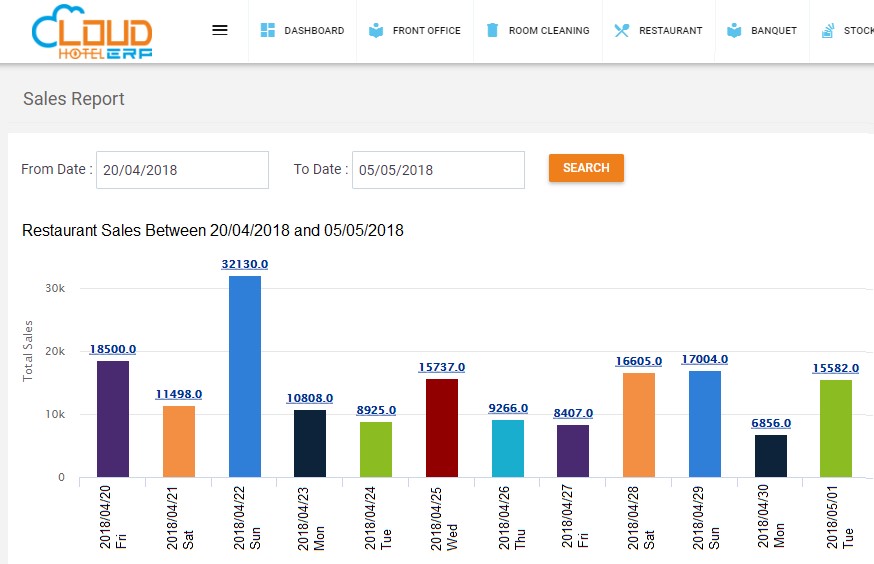Viewport: 874px width, 564px height.
Task: Click the Restaurant fork and spoon icon
Action: point(621,30)
